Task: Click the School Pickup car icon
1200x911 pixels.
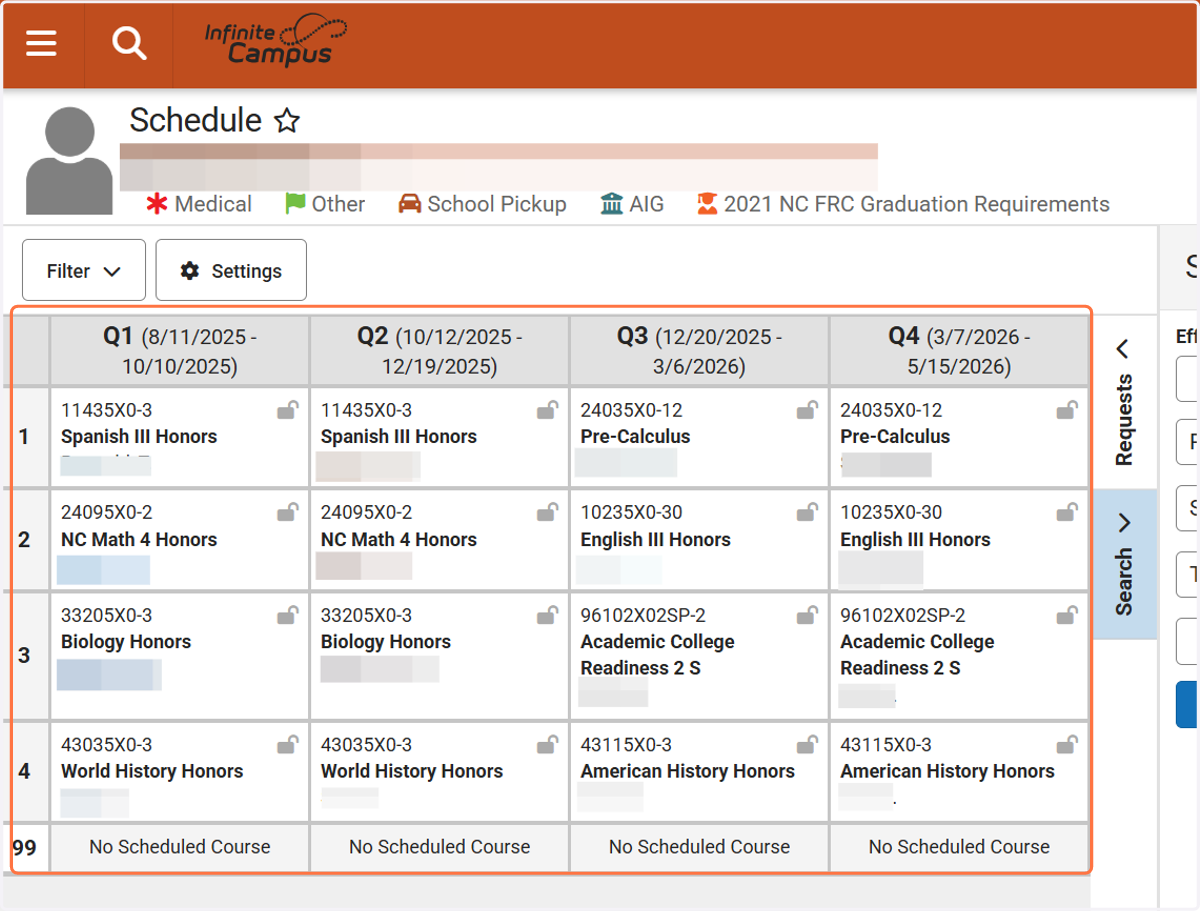Action: [x=410, y=204]
